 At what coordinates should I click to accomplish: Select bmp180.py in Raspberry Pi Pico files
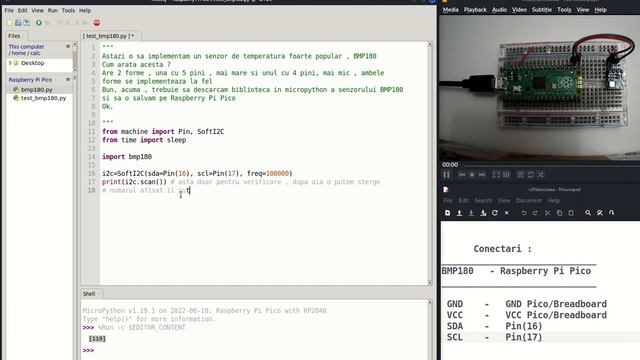[x=37, y=89]
